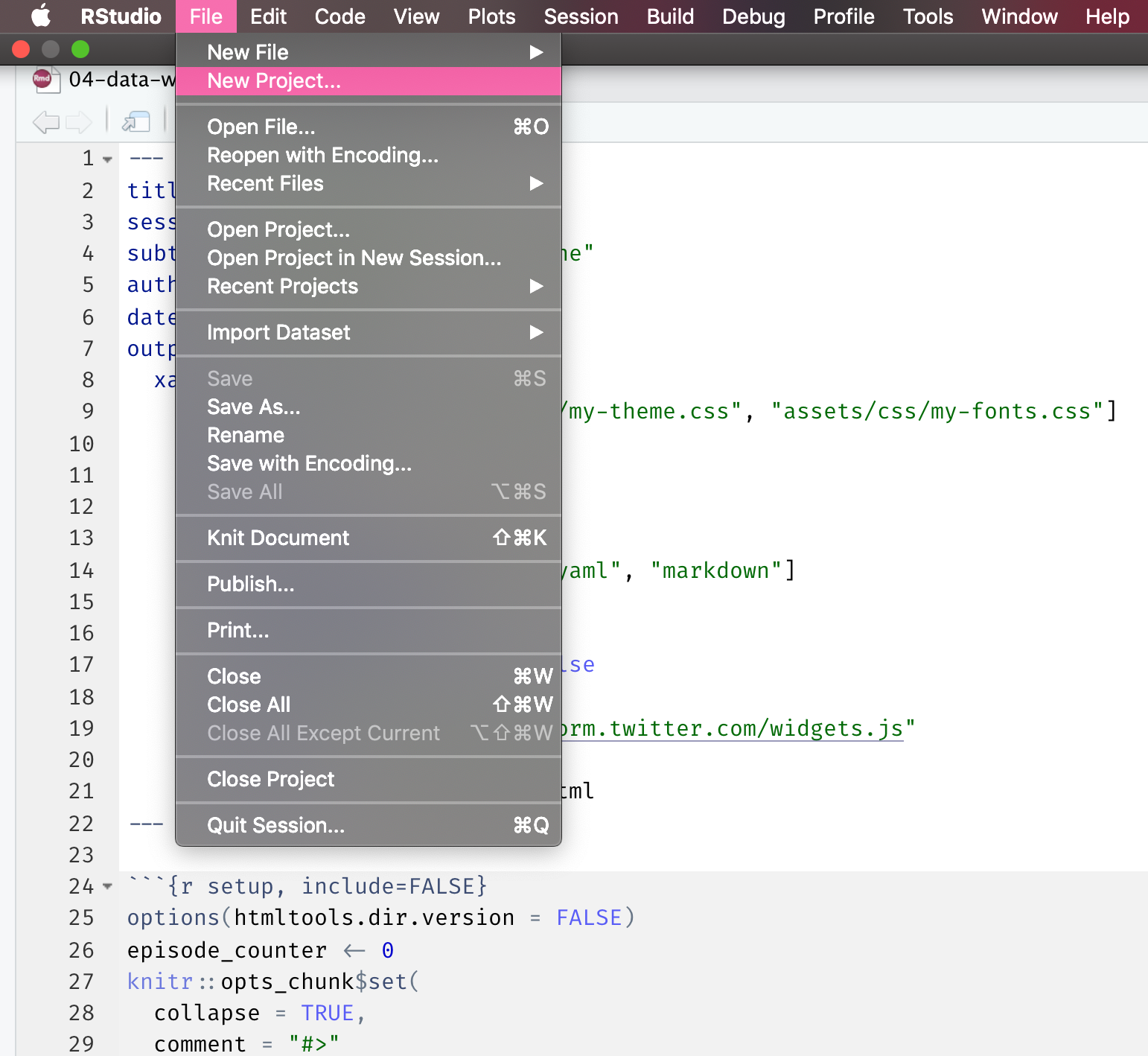Select the Rename menu entry
The height and width of the screenshot is (1056, 1148).
(369, 435)
